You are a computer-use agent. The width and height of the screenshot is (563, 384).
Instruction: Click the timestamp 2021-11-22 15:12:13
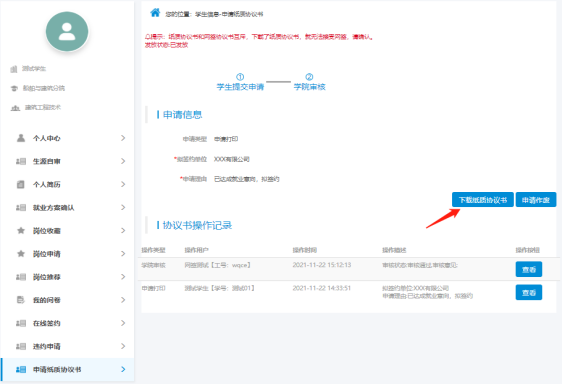(x=322, y=265)
